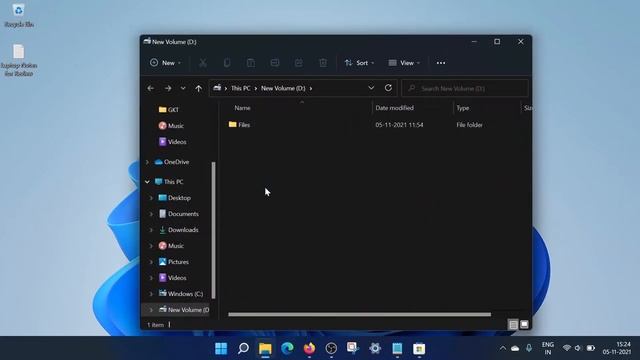Open the See more three-dots menu

441,63
